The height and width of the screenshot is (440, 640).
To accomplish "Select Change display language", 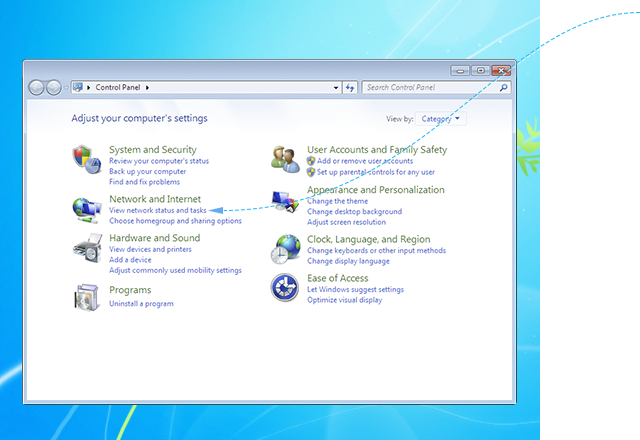I will coord(348,261).
